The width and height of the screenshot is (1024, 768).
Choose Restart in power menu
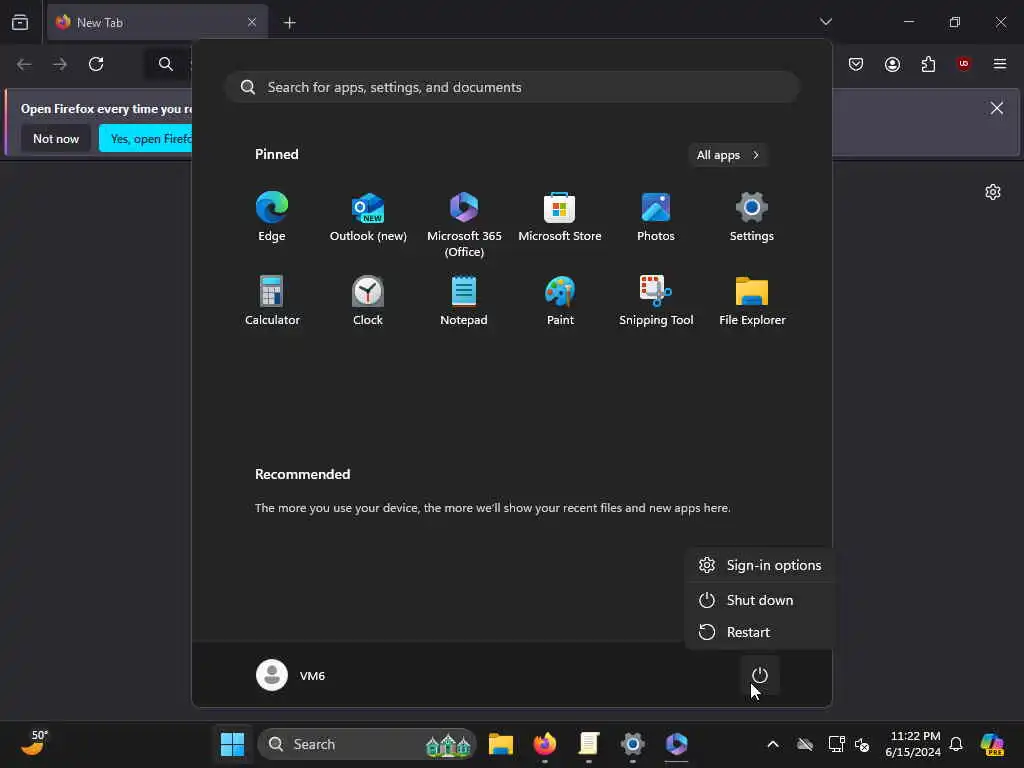point(760,632)
